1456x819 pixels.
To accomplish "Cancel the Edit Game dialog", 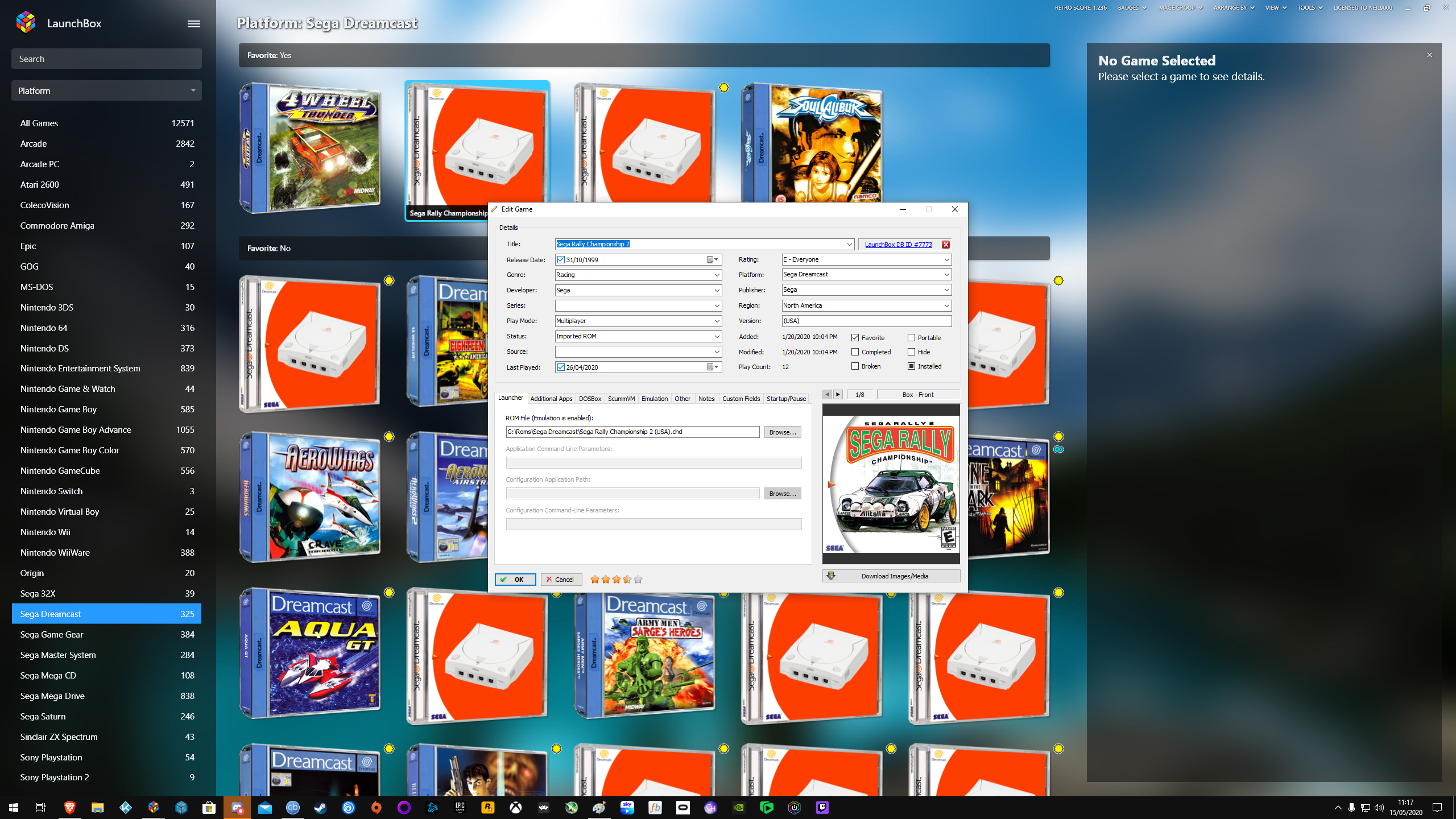I will 561,580.
